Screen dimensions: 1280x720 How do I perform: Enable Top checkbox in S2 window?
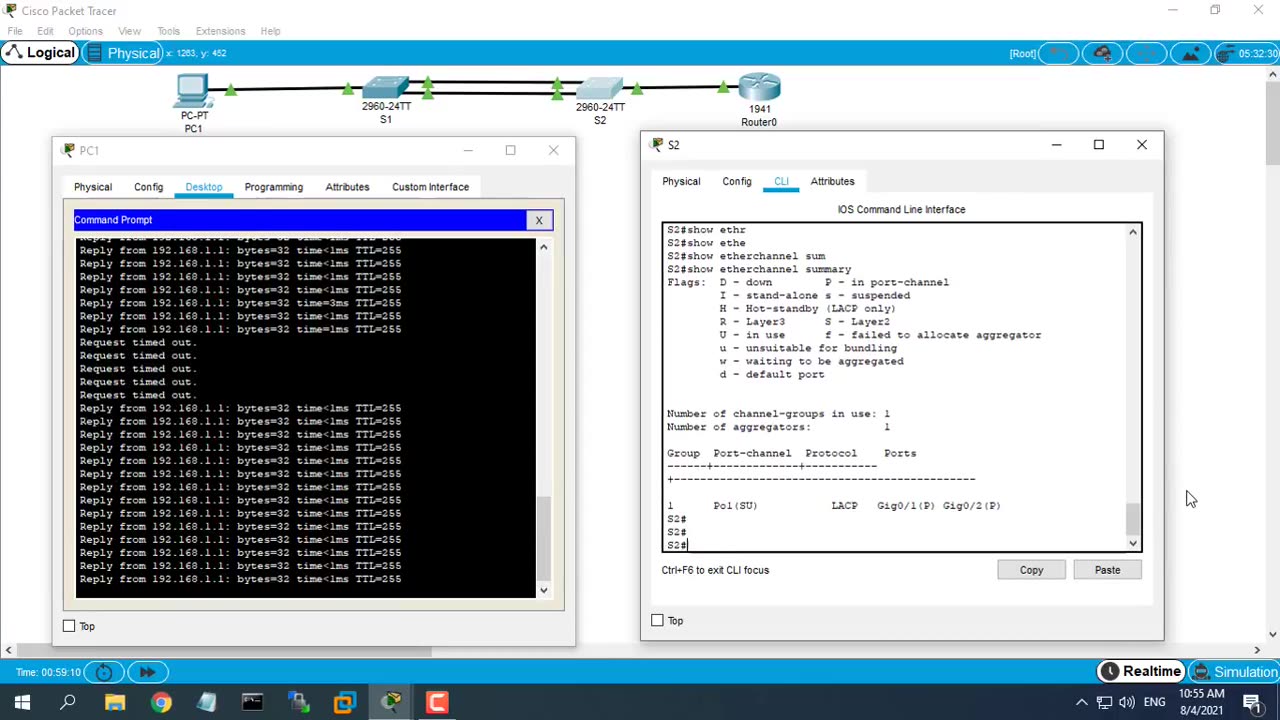pyautogui.click(x=657, y=621)
